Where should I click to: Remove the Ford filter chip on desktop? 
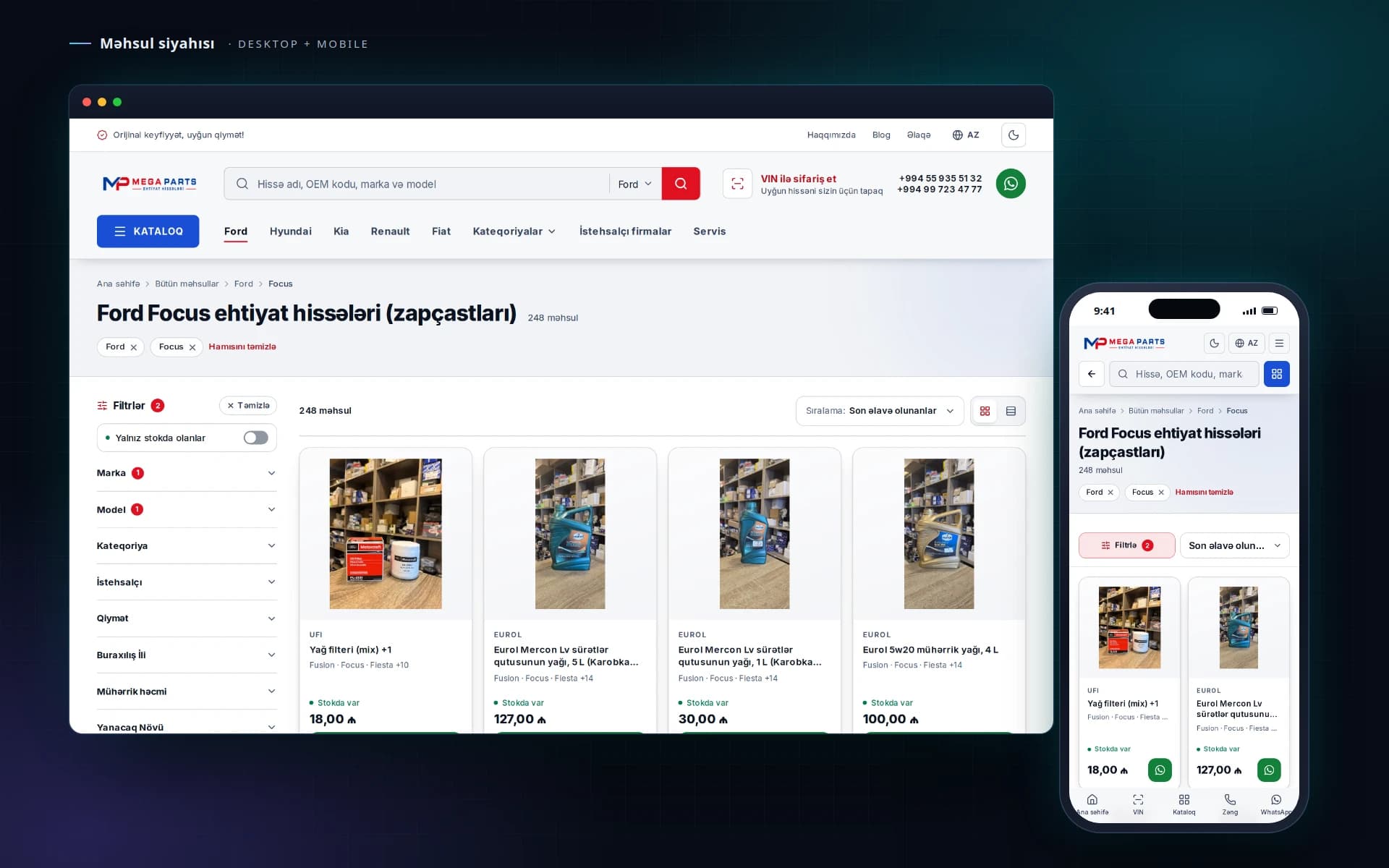tap(134, 347)
